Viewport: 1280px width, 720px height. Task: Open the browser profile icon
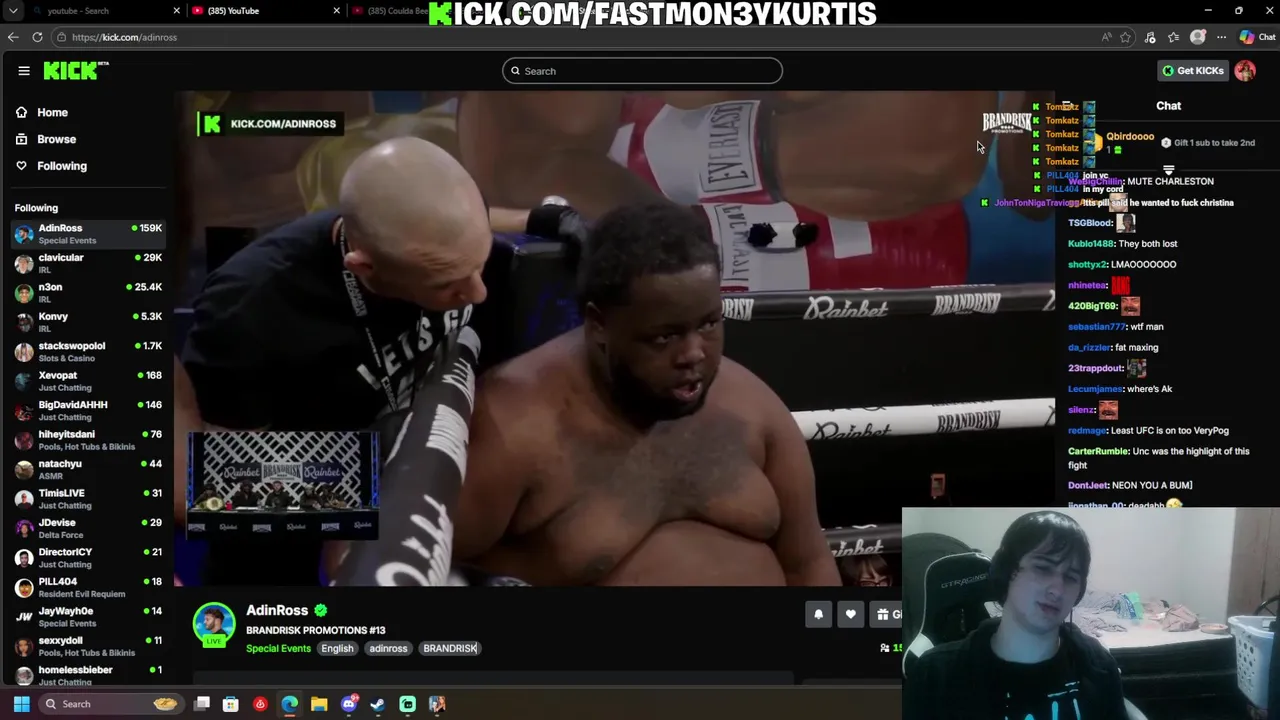pos(1198,37)
